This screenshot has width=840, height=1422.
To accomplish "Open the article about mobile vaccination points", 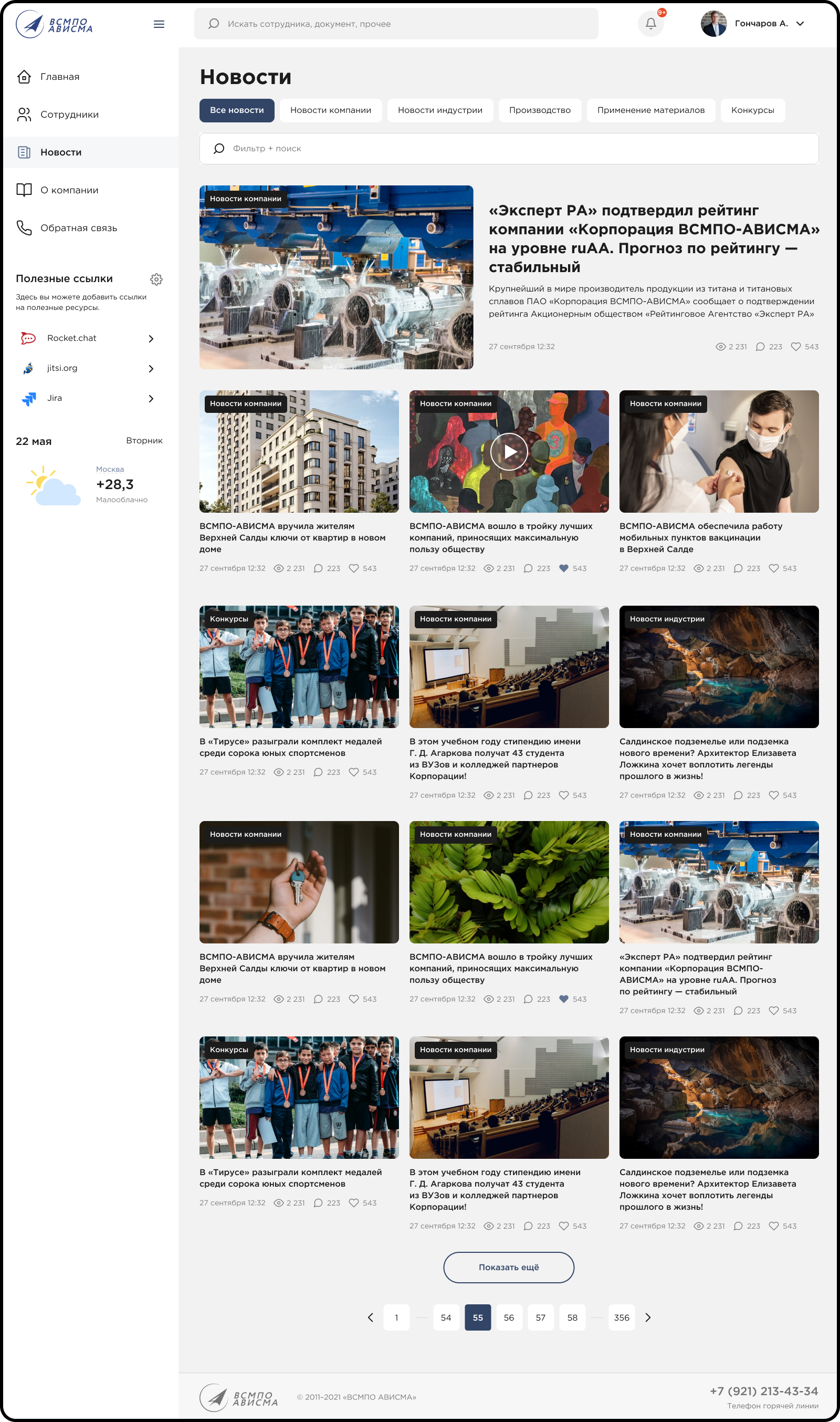I will pos(701,538).
